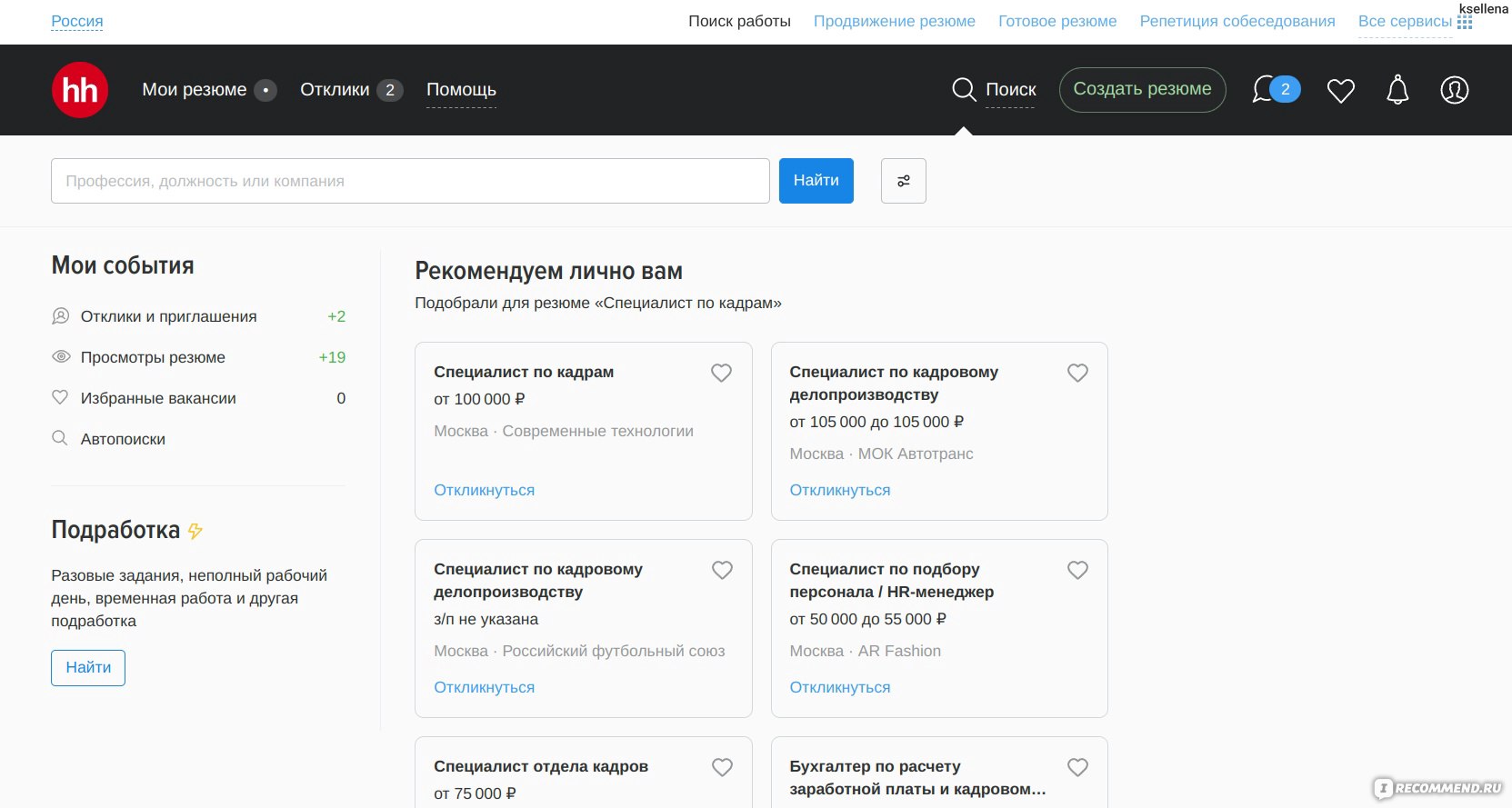Click the blue Найти search button
The height and width of the screenshot is (808, 1512).
tap(816, 181)
